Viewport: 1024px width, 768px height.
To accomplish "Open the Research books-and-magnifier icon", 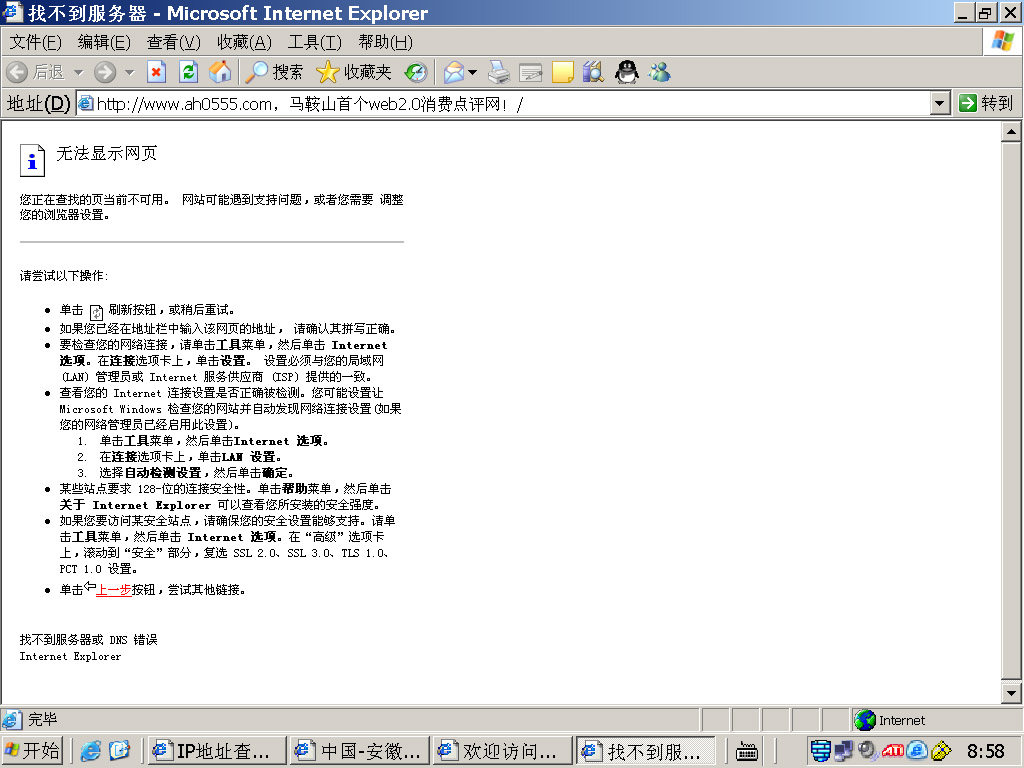I will (594, 72).
